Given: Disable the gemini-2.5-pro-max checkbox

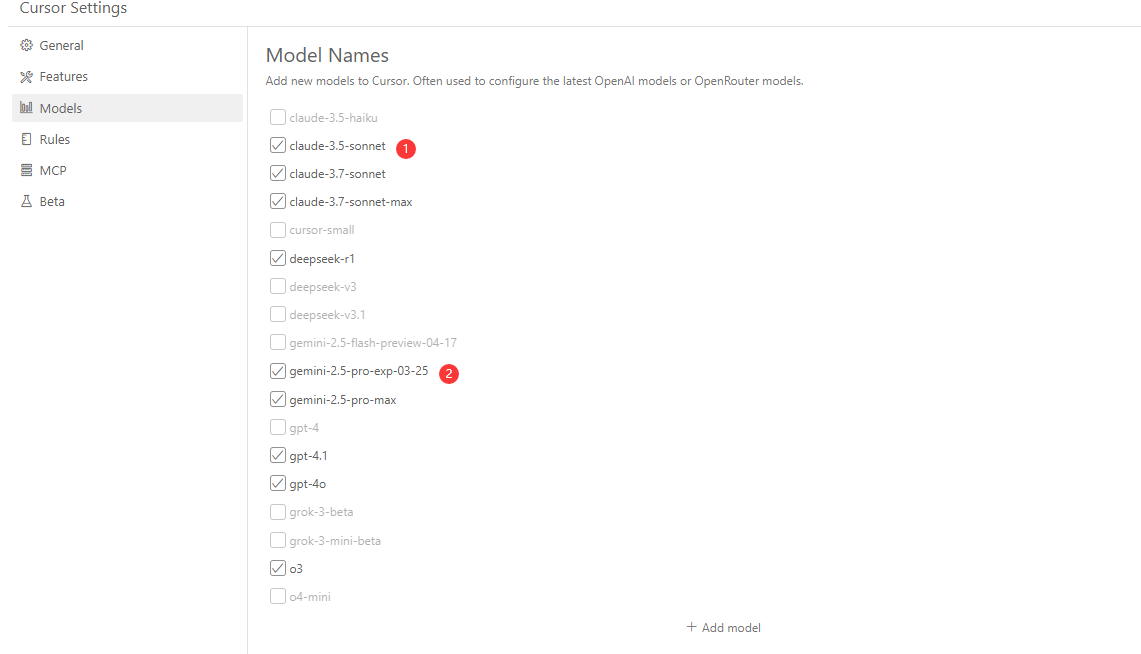Looking at the screenshot, I should [277, 399].
